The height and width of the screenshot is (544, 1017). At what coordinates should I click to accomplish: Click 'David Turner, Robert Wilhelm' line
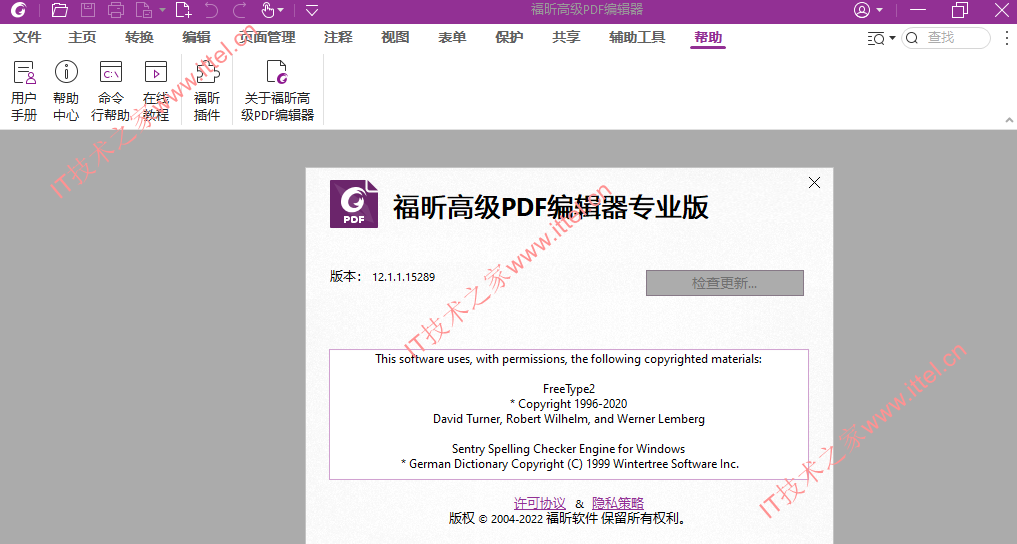click(x=569, y=419)
